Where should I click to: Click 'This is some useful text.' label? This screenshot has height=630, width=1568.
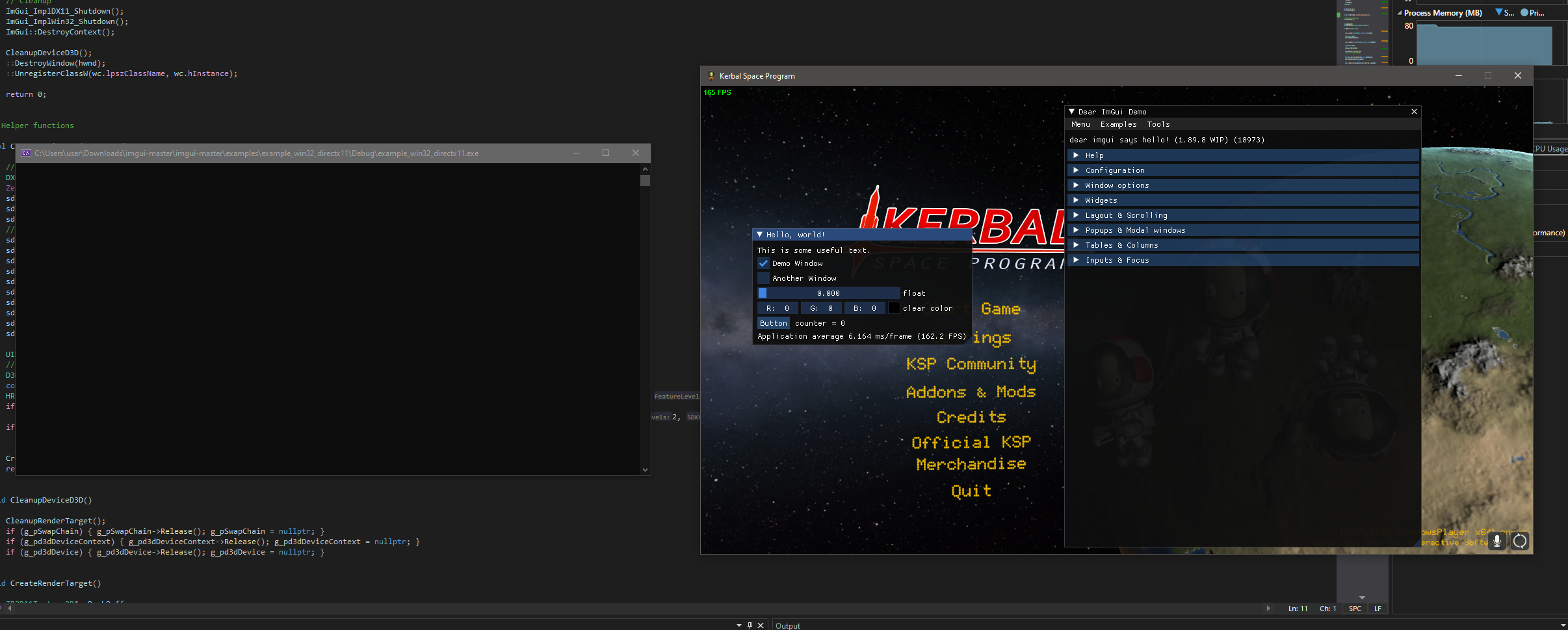pos(813,250)
